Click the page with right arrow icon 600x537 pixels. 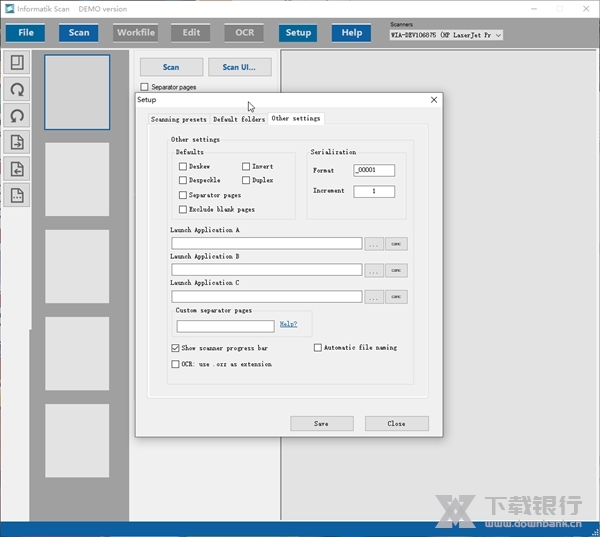17,143
